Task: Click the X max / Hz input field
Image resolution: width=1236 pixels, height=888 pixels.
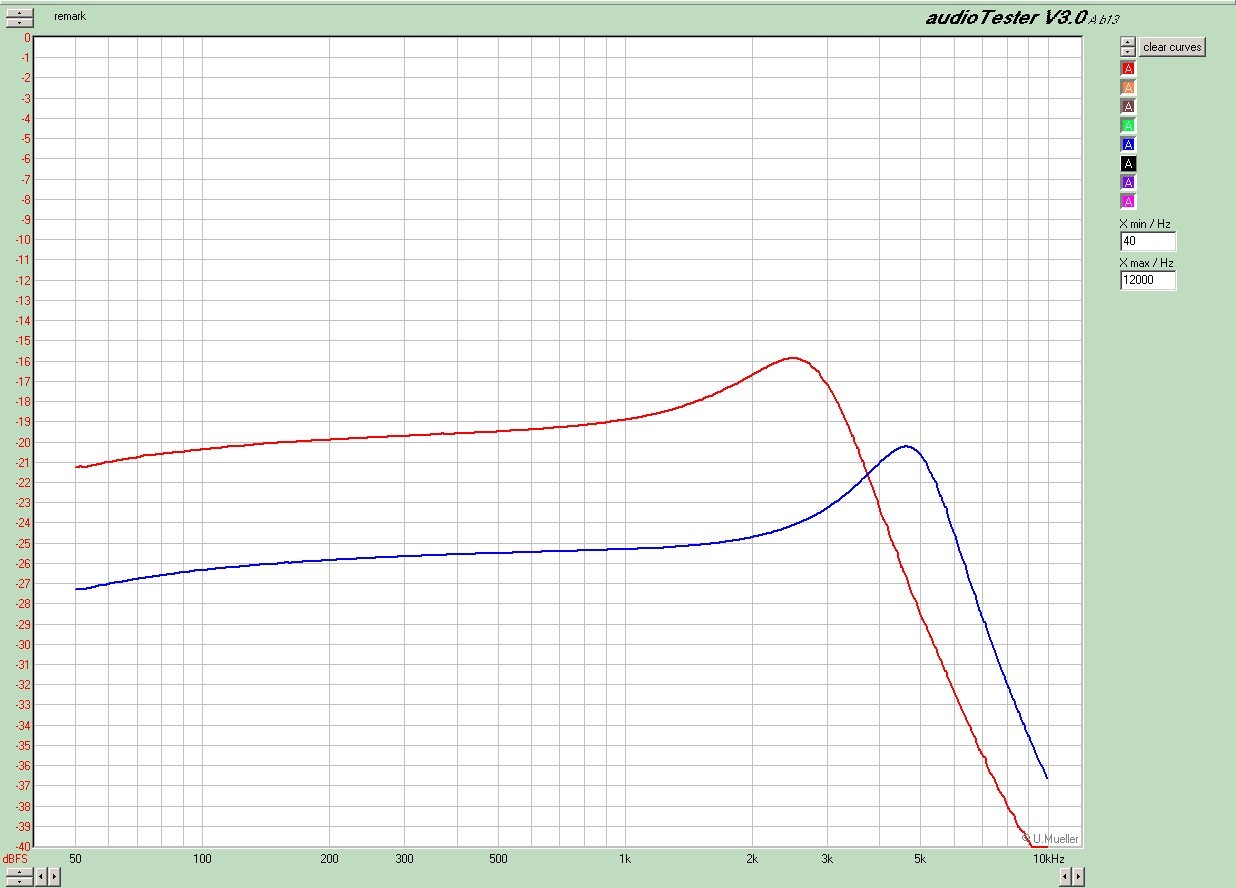Action: (x=1148, y=280)
